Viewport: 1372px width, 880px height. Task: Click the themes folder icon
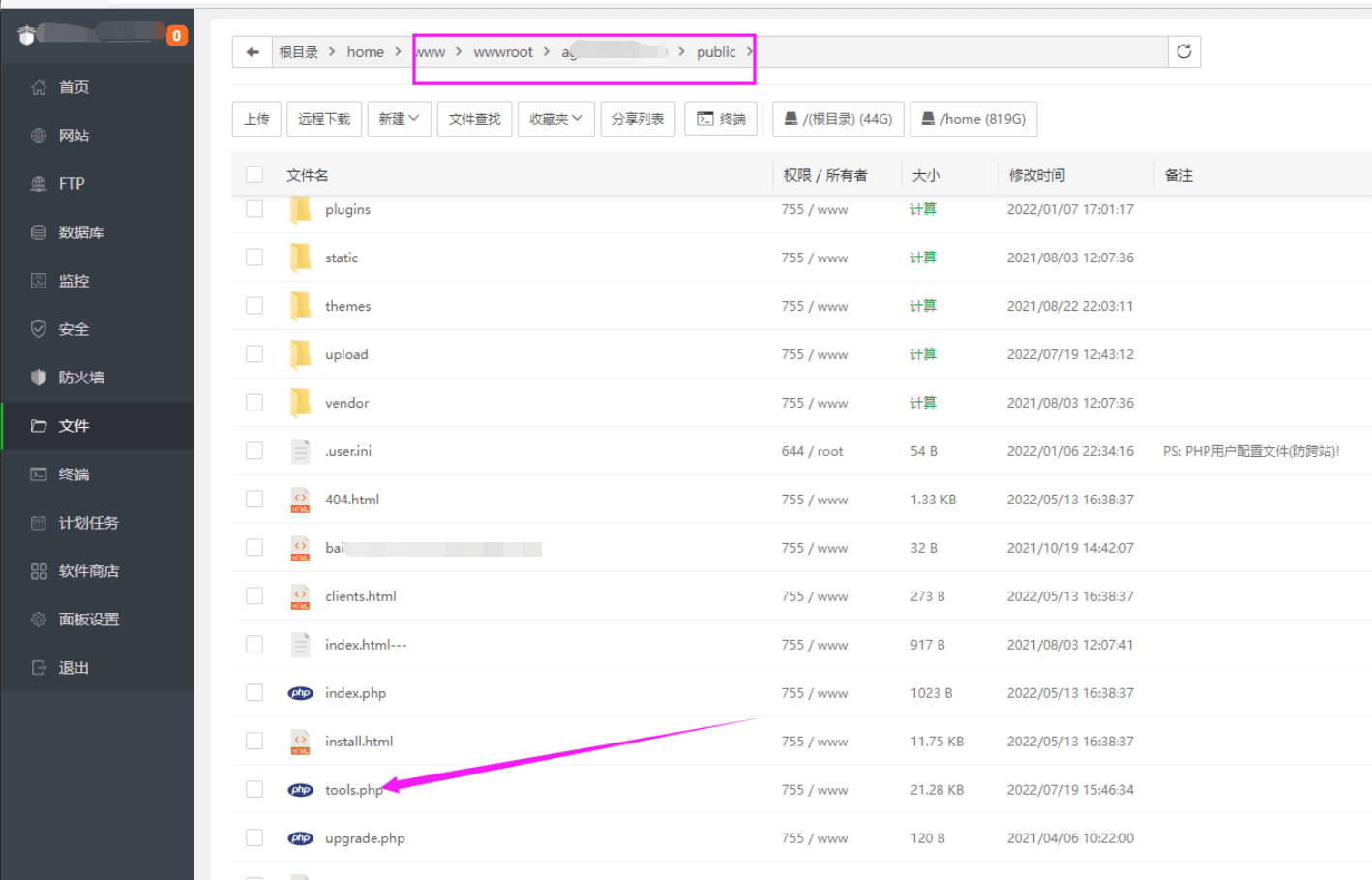(x=301, y=306)
